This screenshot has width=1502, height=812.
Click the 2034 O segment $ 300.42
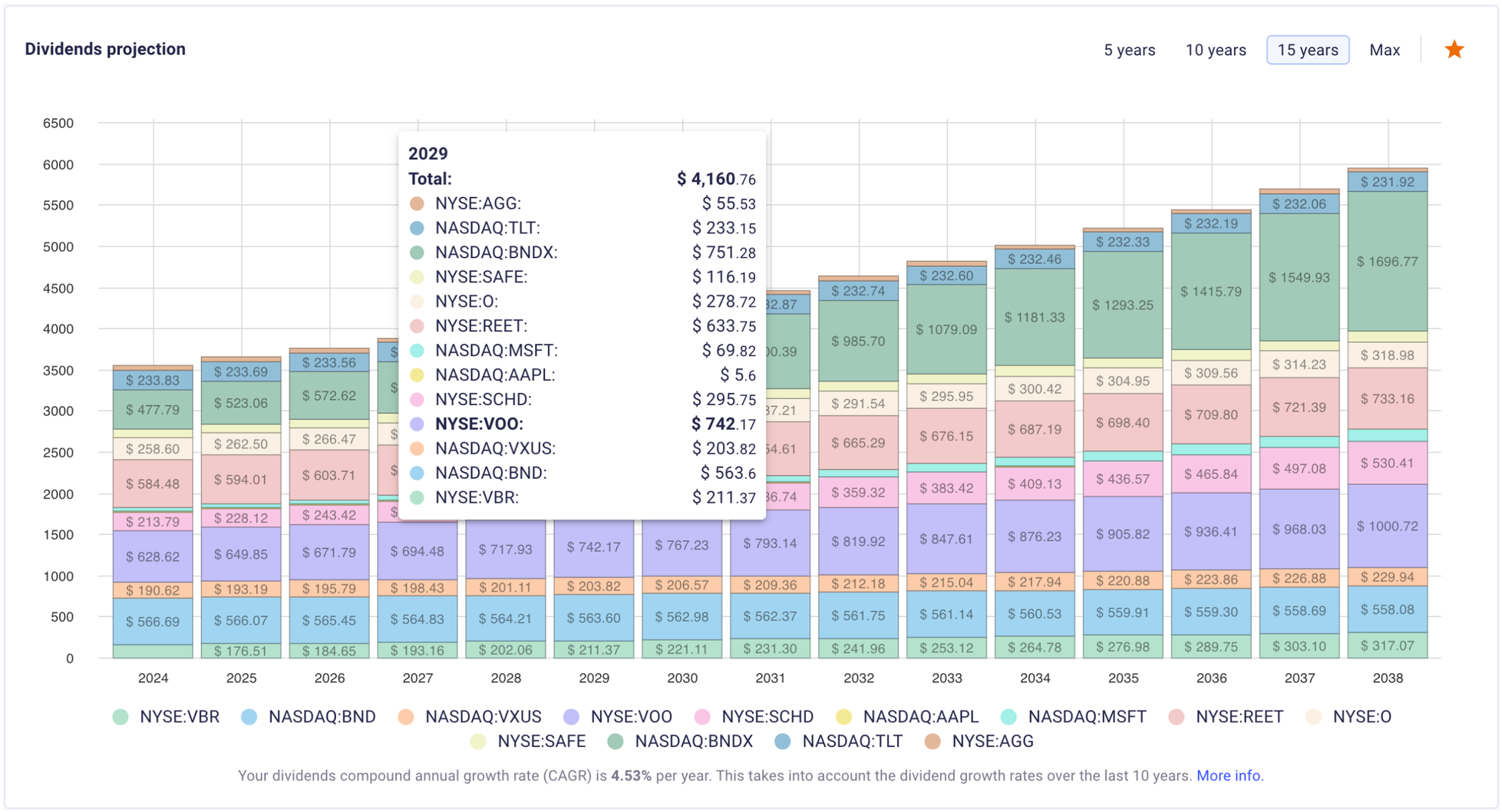coord(1035,388)
